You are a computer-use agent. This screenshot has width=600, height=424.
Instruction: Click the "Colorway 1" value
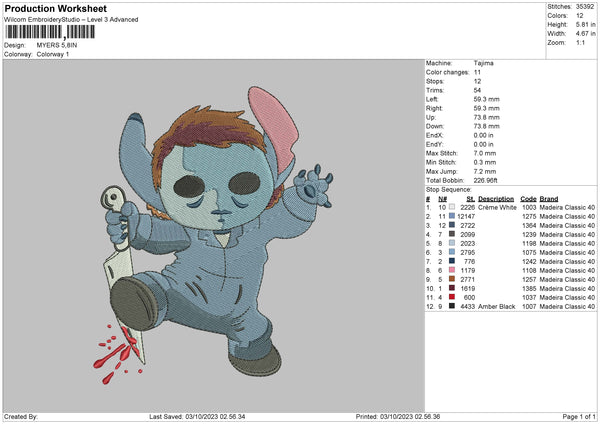click(x=53, y=54)
